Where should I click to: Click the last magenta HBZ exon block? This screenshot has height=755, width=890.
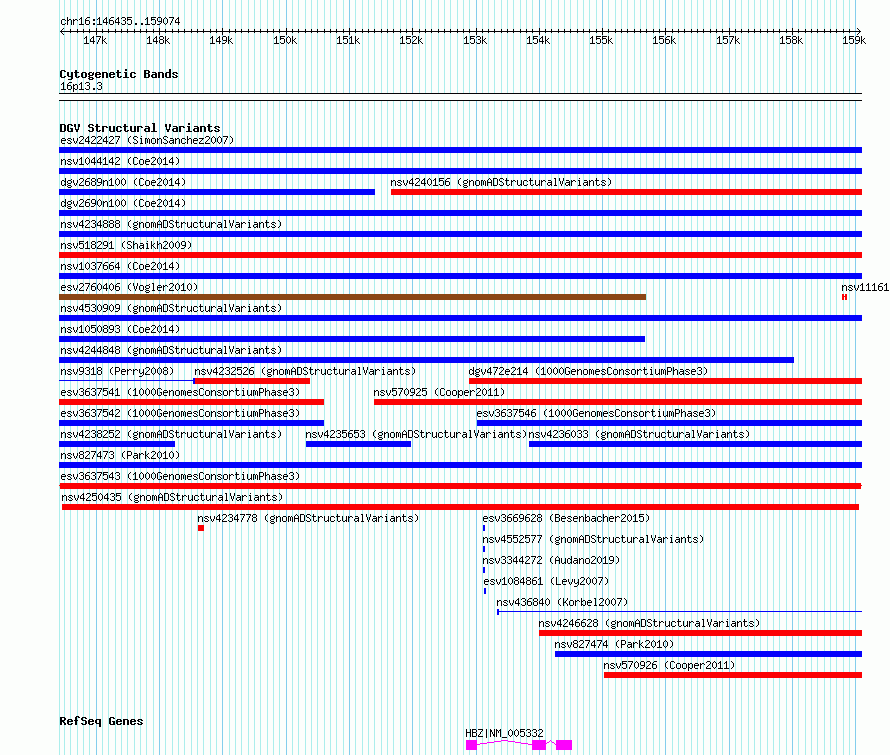click(564, 745)
